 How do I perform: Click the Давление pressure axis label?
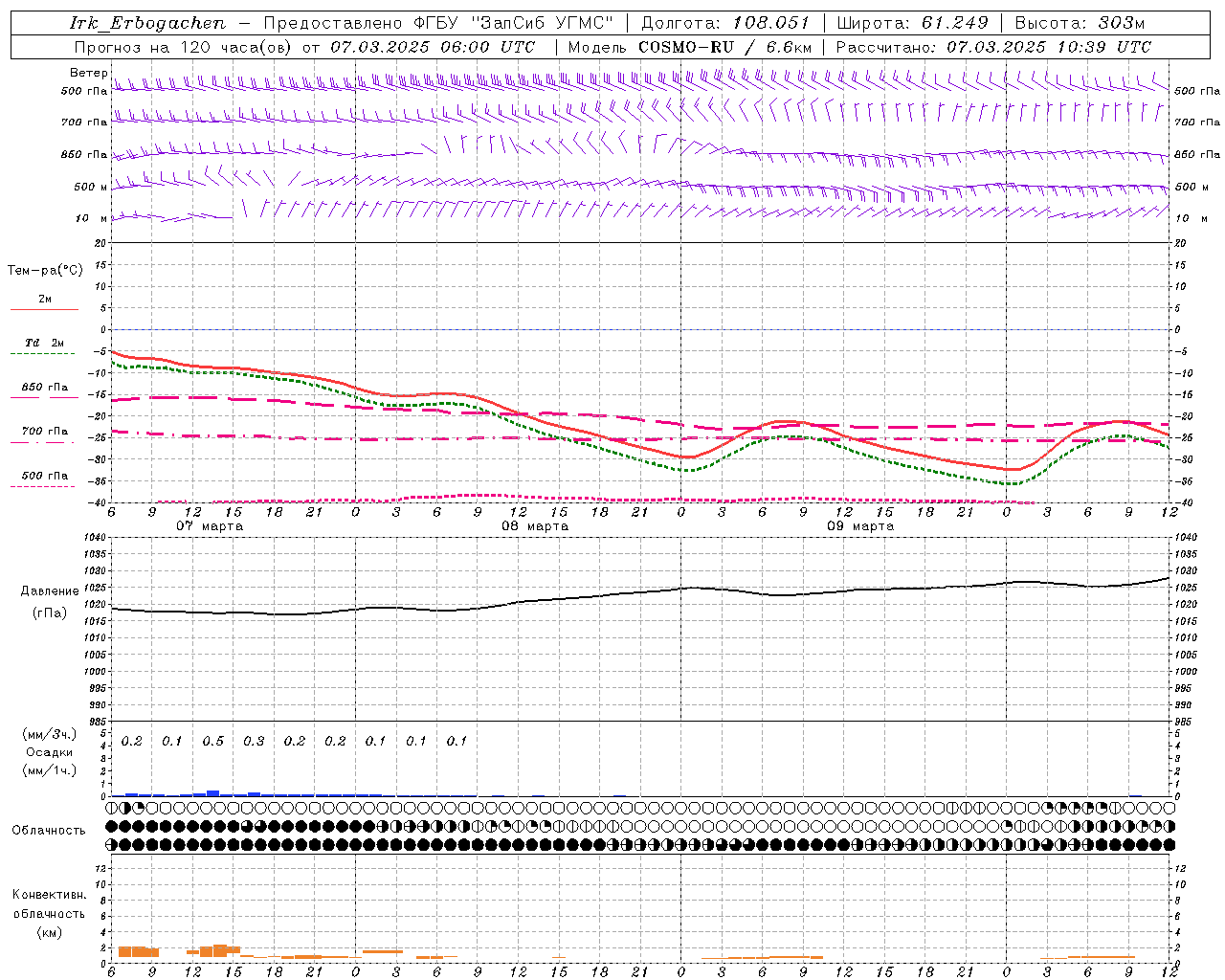pos(50,591)
